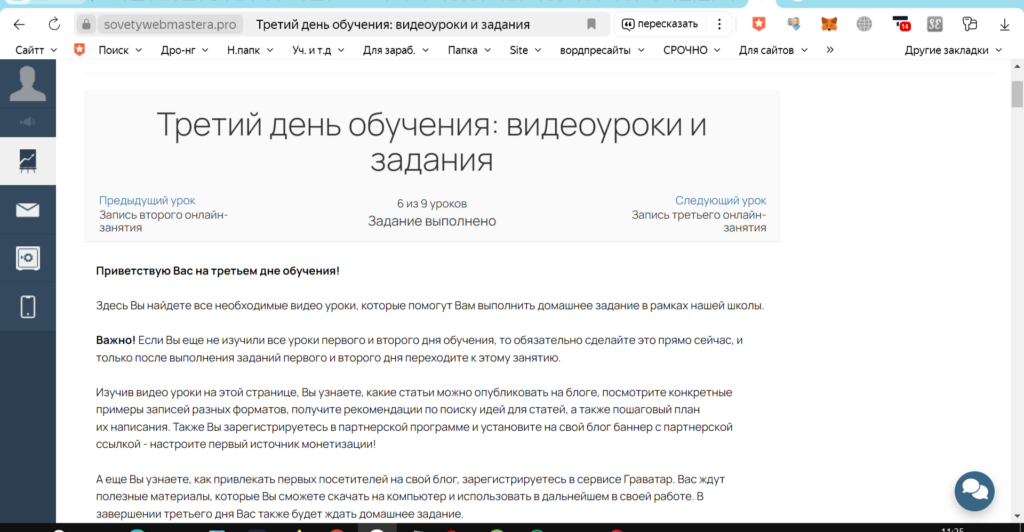Click the padlock site security icon

(86, 25)
